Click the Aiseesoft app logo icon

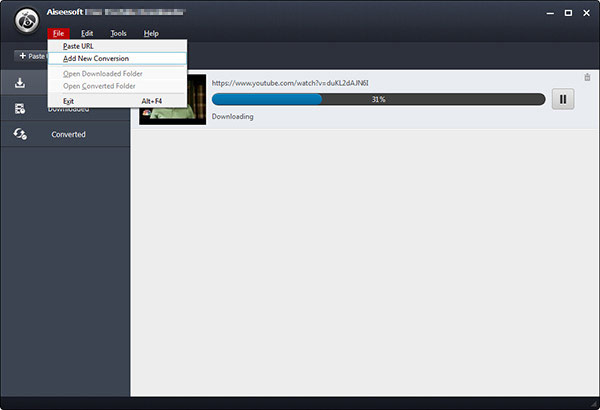(27, 21)
